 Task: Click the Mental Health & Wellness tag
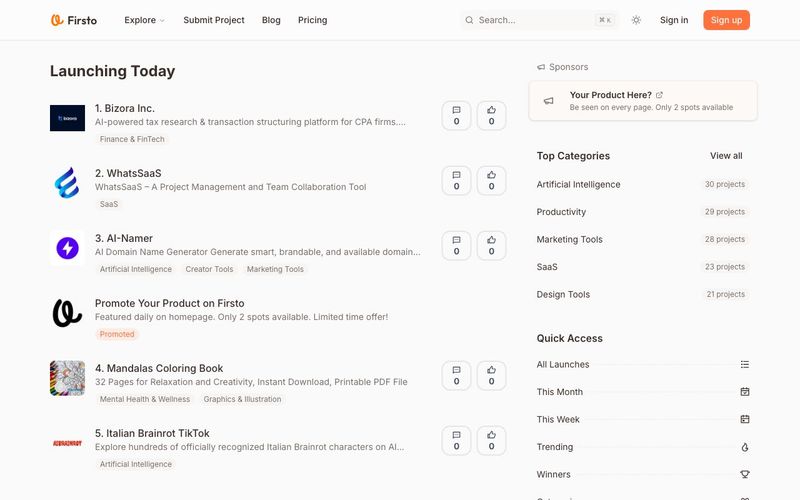(x=145, y=399)
